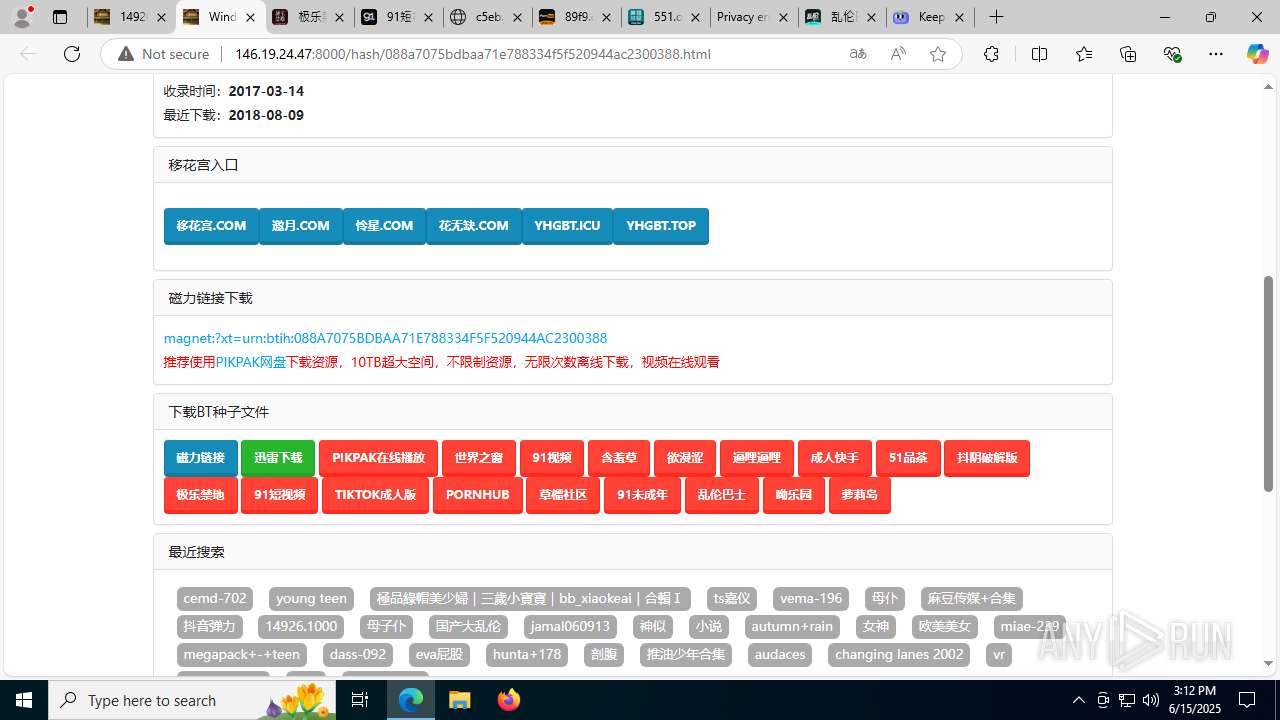The image size is (1280, 720).
Task: Open the notification center icon
Action: [x=1247, y=700]
